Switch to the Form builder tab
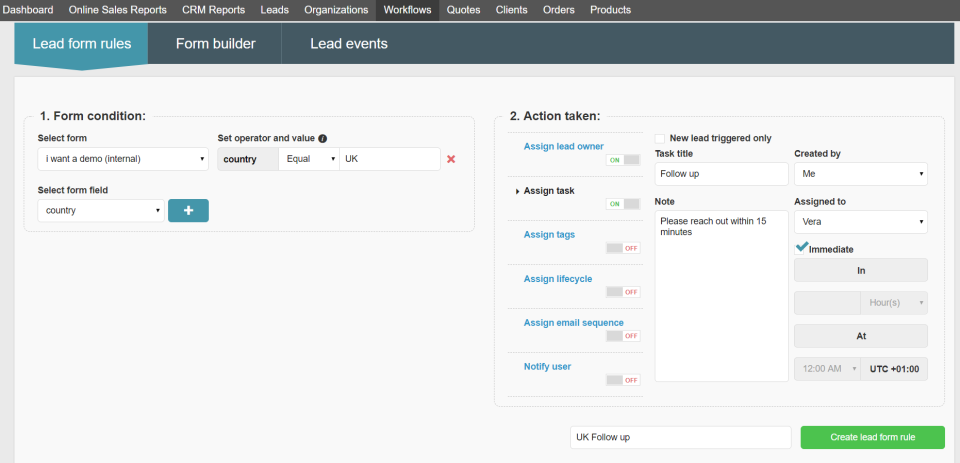Screen dimensions: 960x463 [215, 44]
